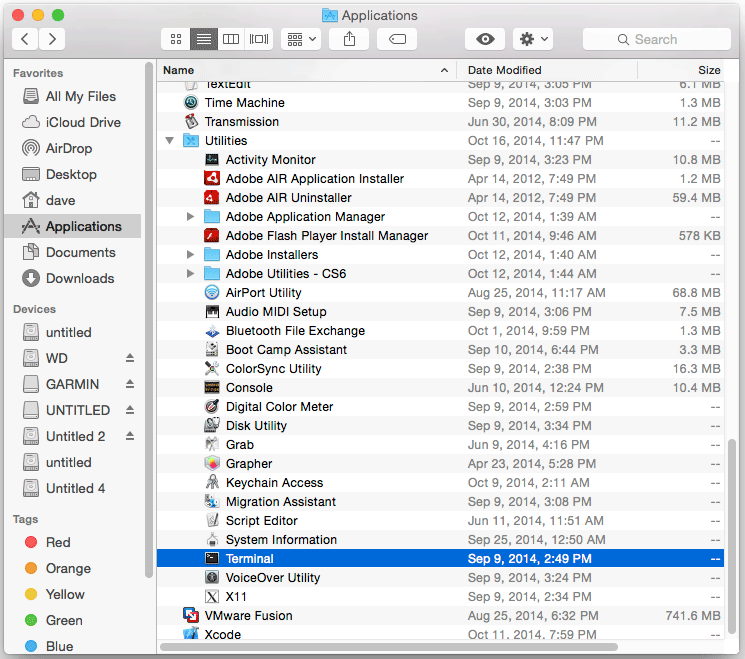The image size is (745, 659).
Task: Click the Migration Assistant icon
Action: (212, 502)
